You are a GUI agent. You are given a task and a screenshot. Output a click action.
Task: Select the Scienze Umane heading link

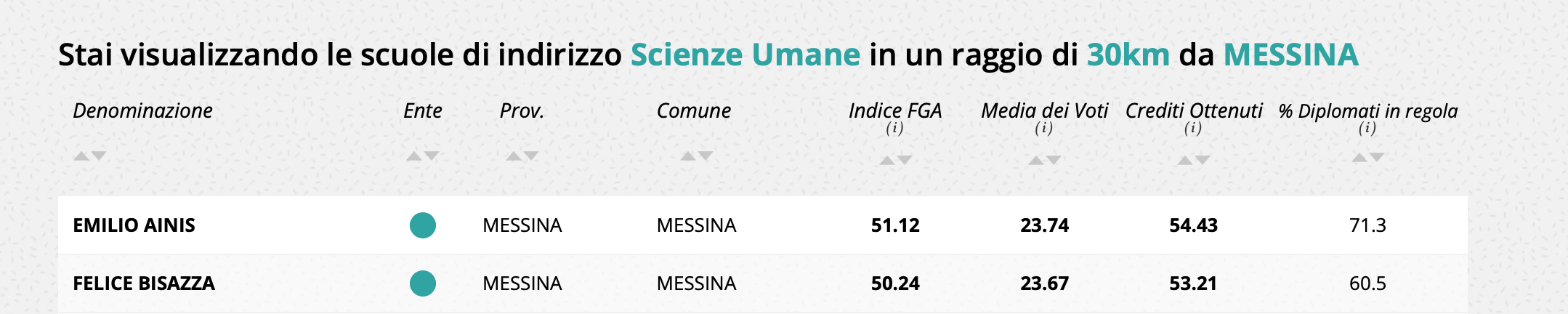tap(745, 55)
